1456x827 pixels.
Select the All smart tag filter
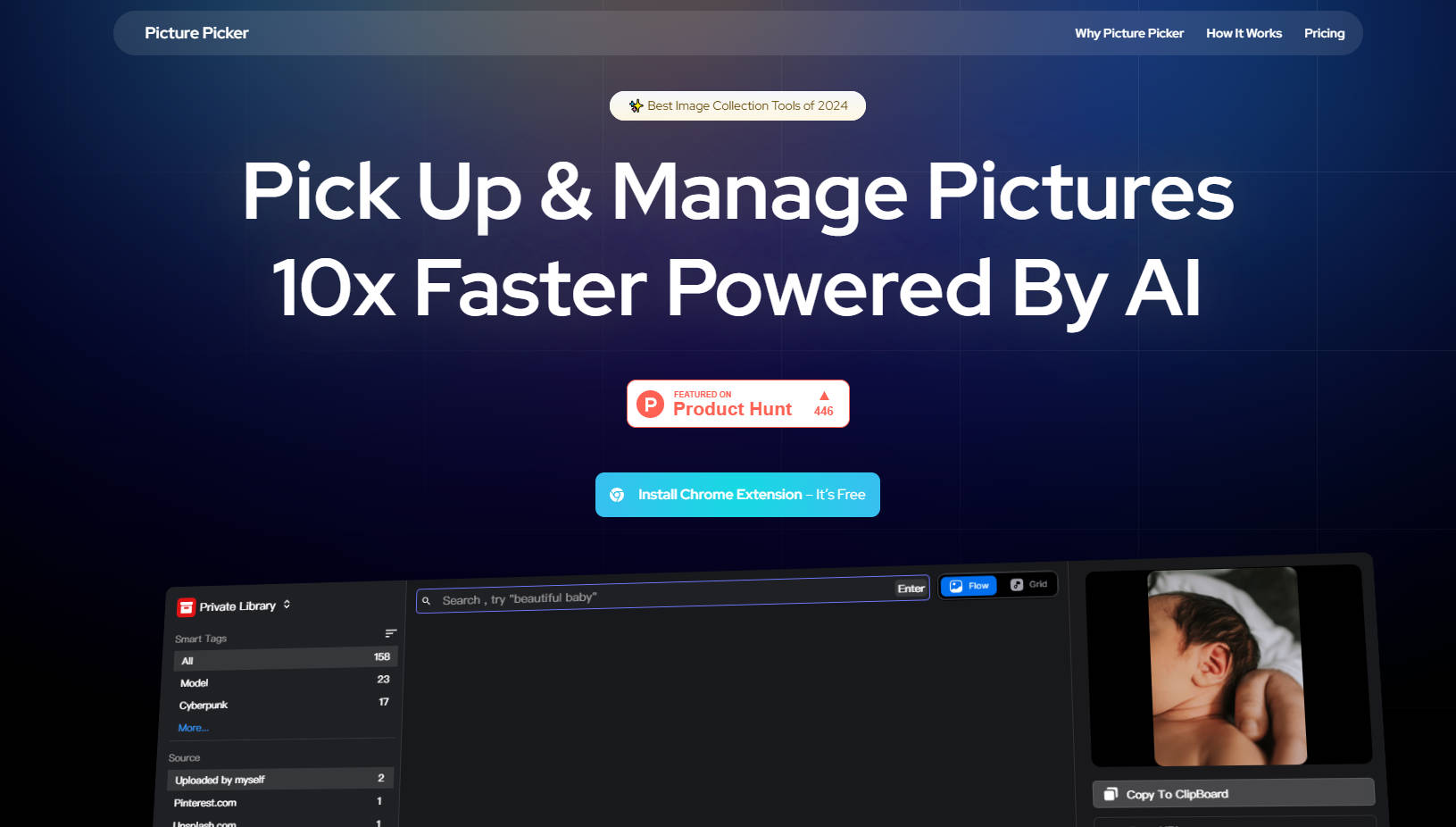[285, 659]
